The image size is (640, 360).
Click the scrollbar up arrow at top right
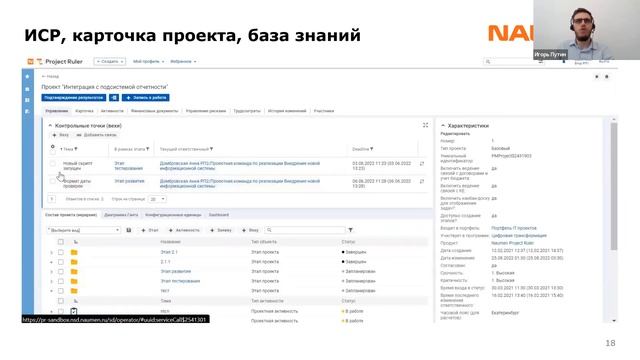(x=614, y=119)
